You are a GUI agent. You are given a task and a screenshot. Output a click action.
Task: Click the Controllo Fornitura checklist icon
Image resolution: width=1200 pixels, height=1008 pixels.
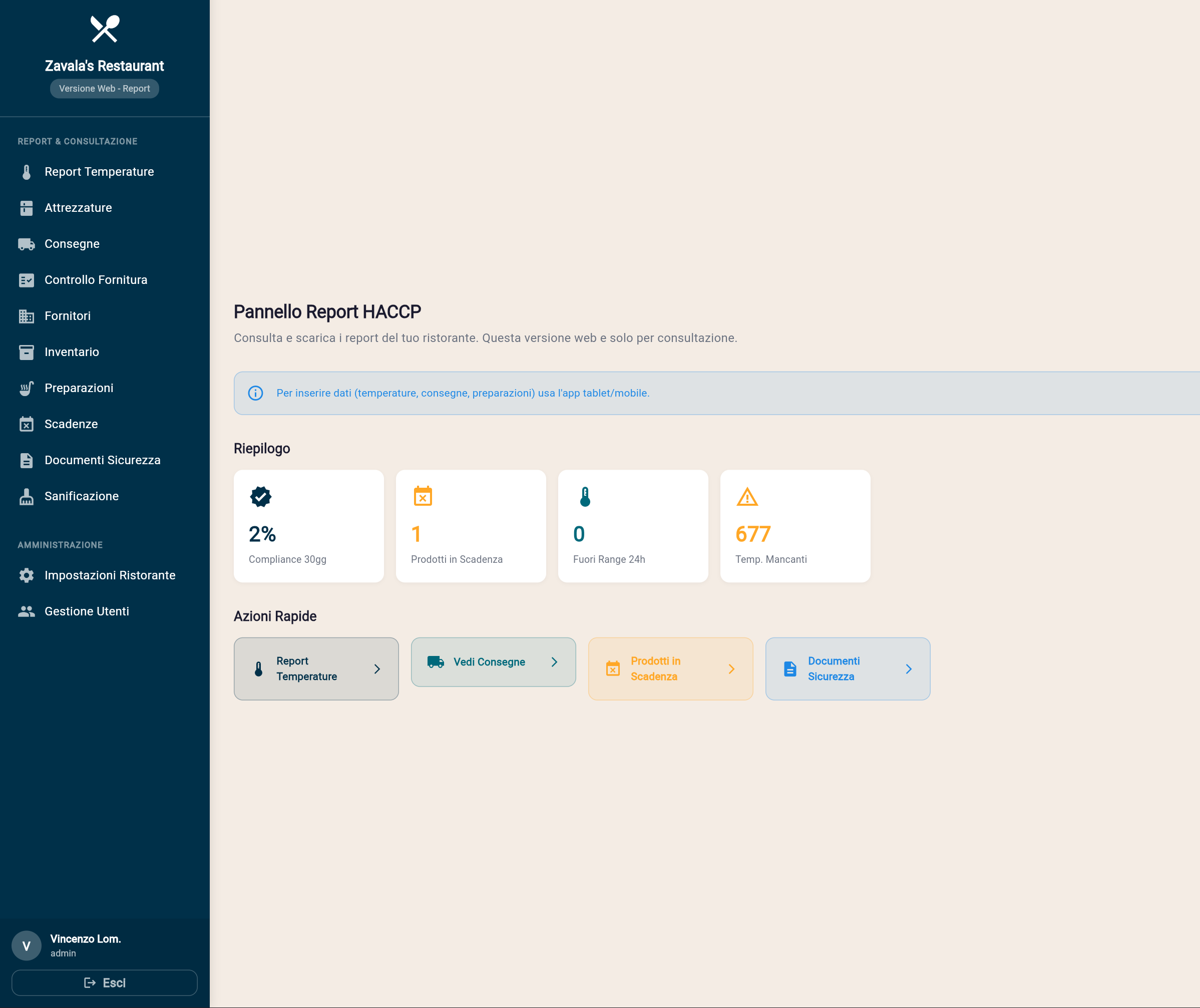pyautogui.click(x=27, y=279)
